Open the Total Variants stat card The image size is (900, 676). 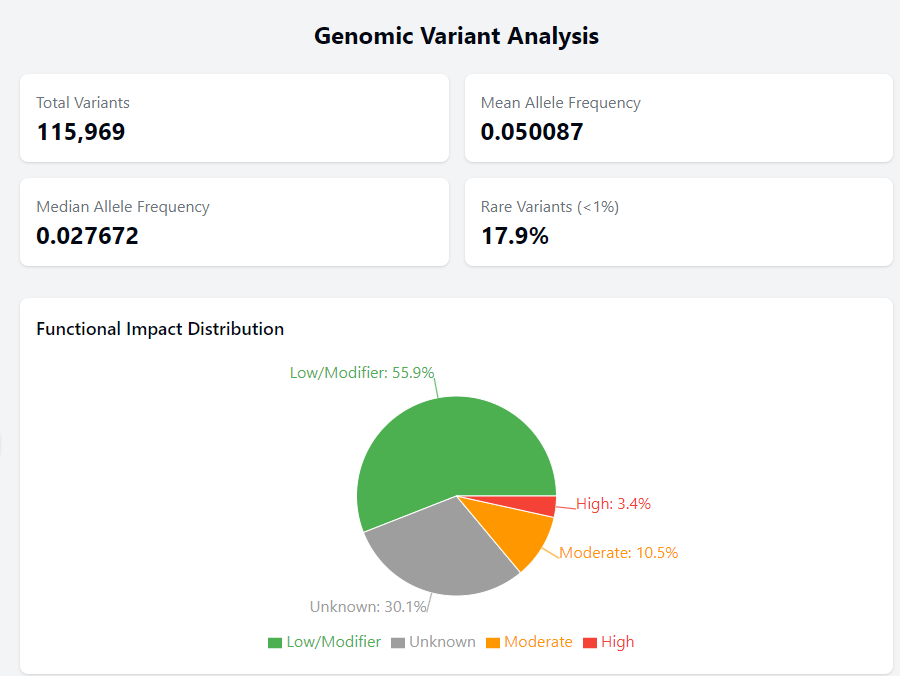tap(234, 118)
